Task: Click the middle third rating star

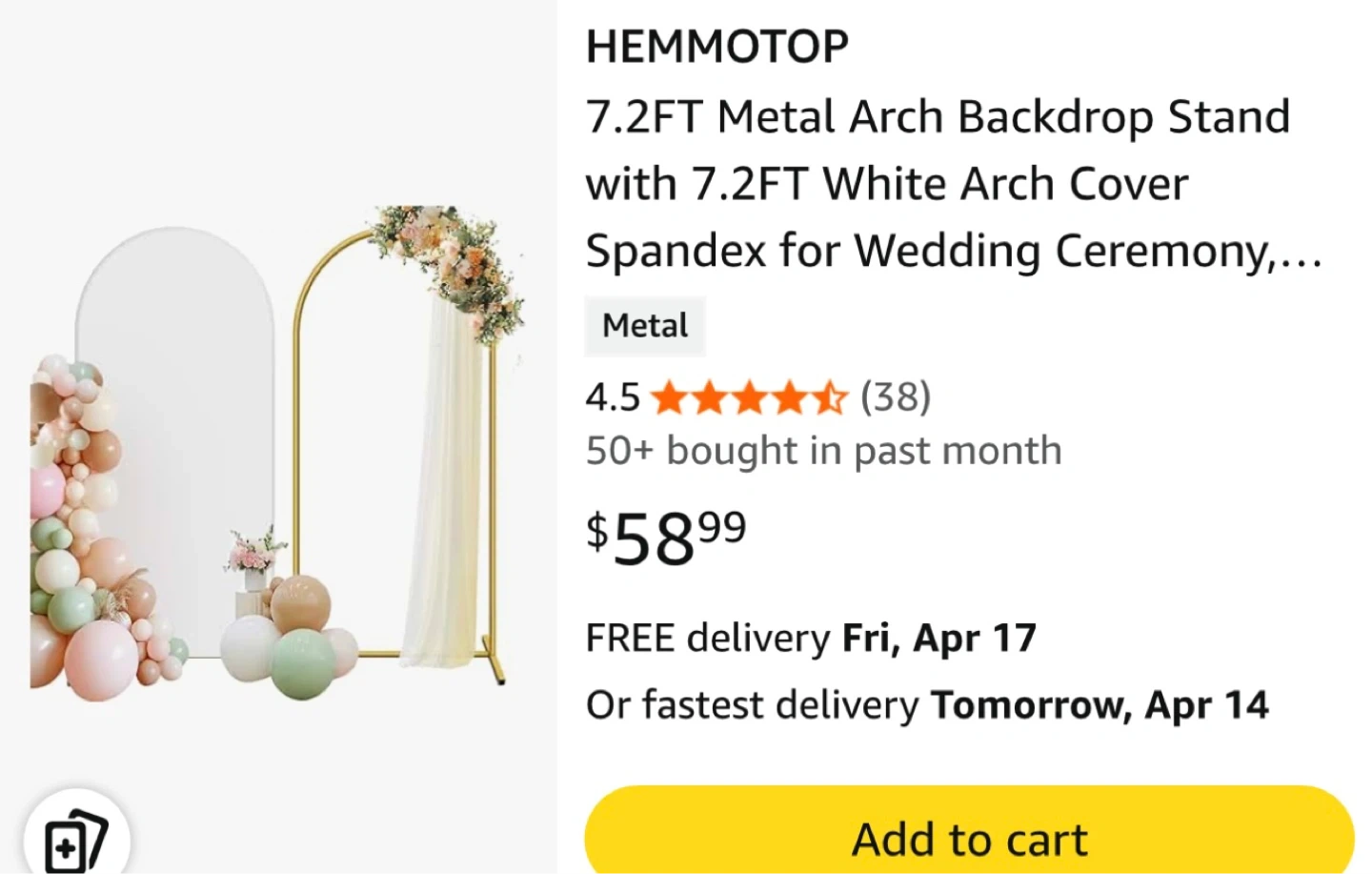Action: [750, 397]
